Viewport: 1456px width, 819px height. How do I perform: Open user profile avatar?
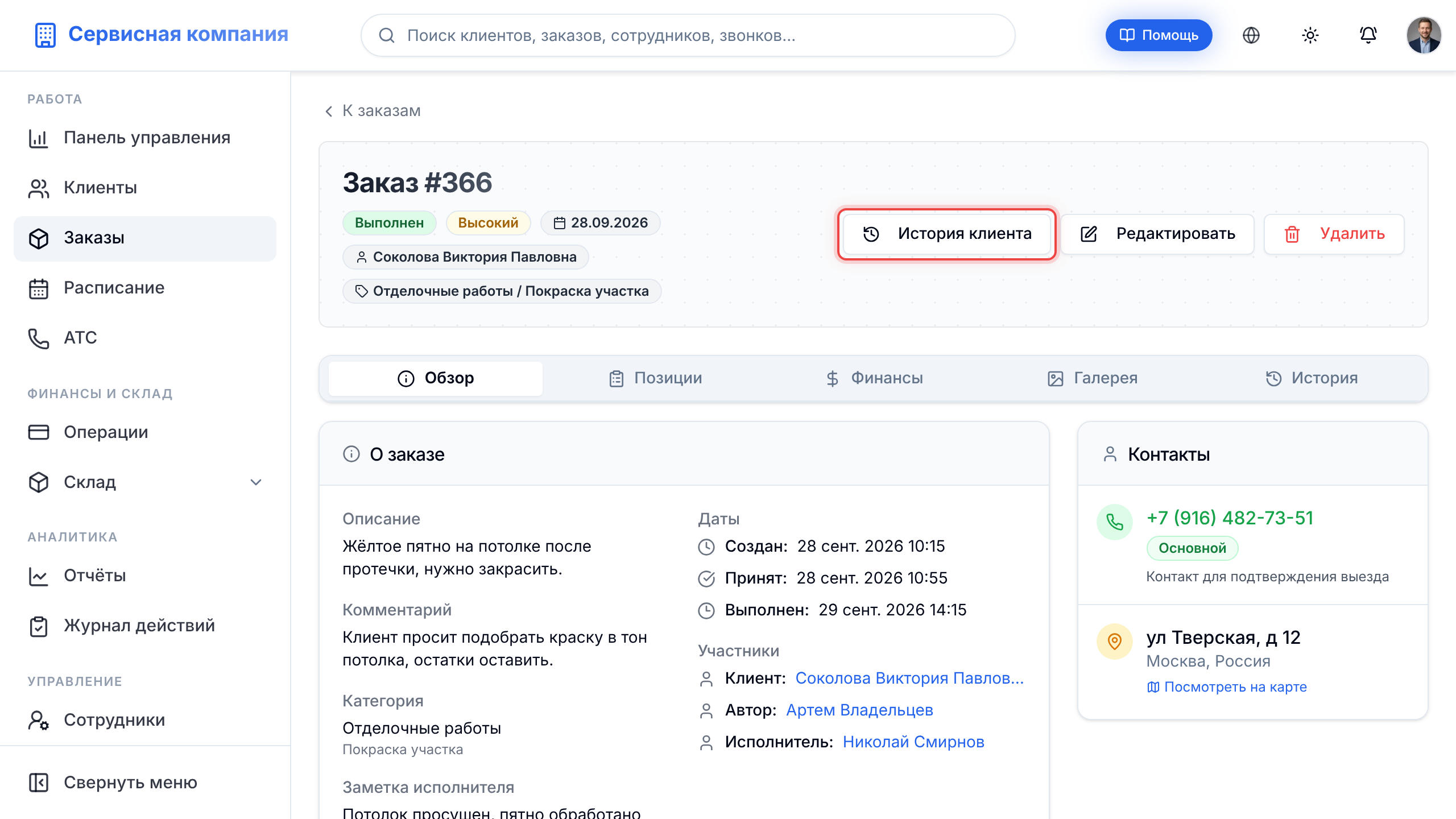tap(1424, 35)
